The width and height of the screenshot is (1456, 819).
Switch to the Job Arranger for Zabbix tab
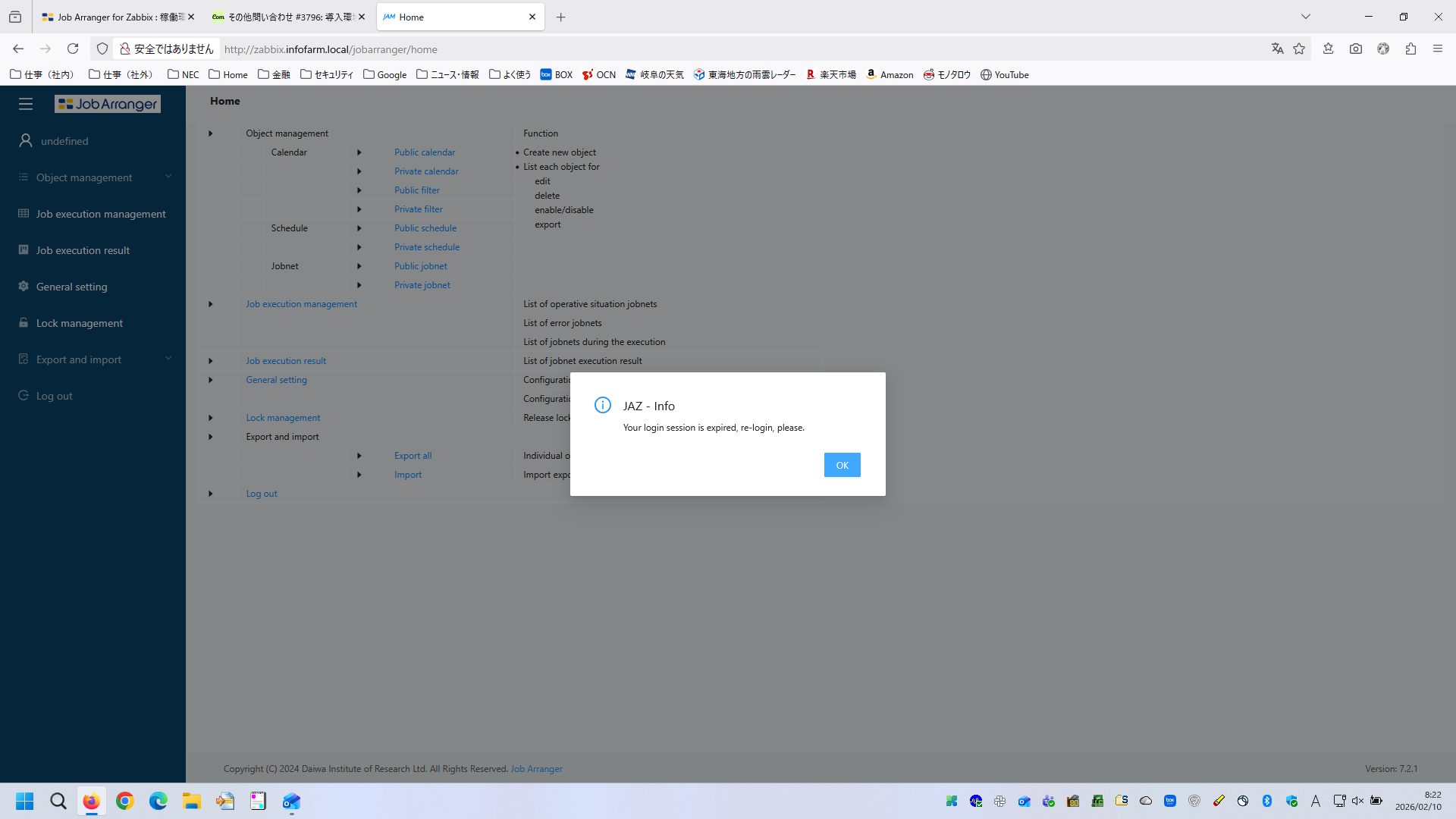pyautogui.click(x=114, y=17)
